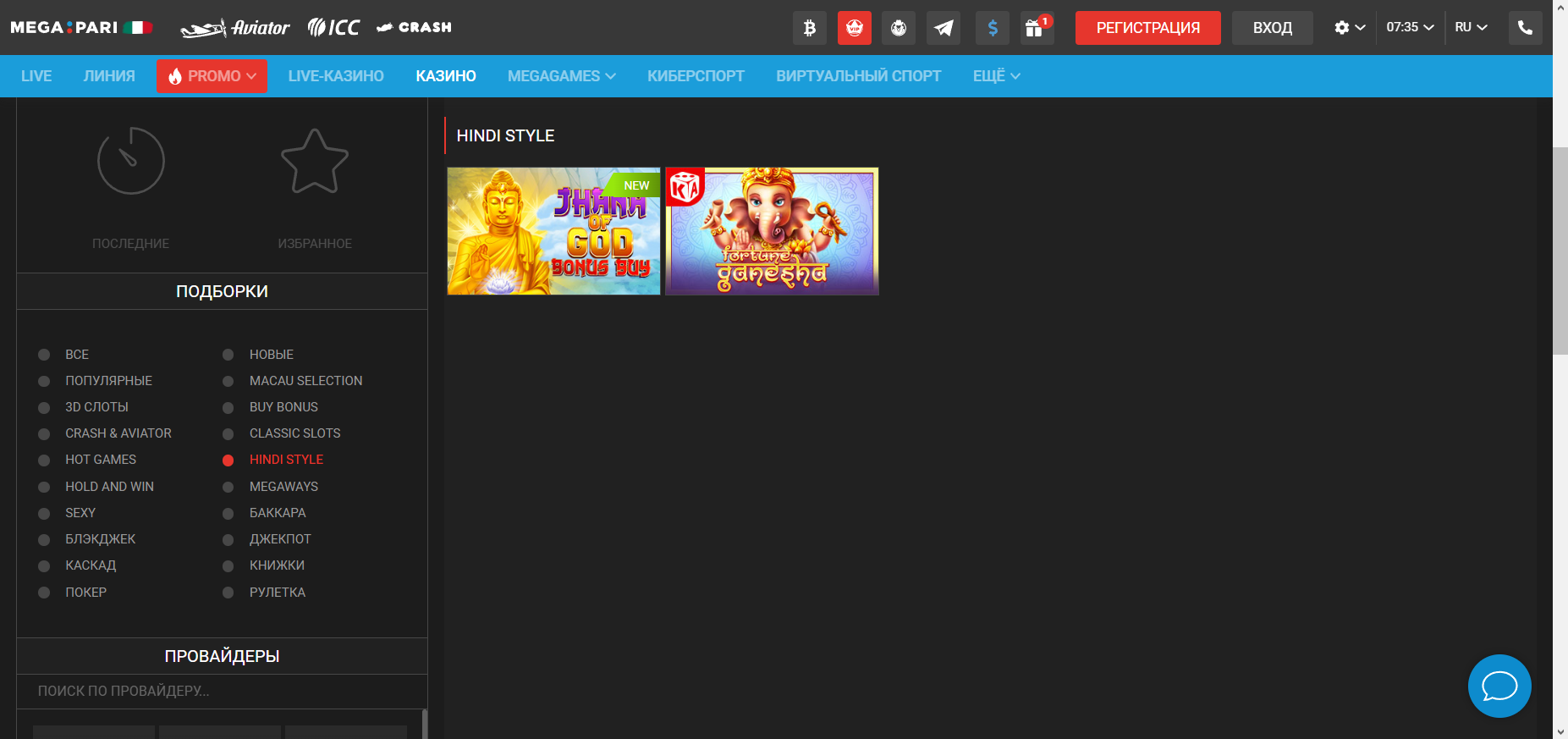
Task: Select the MEGAWAYS collection
Action: (283, 487)
